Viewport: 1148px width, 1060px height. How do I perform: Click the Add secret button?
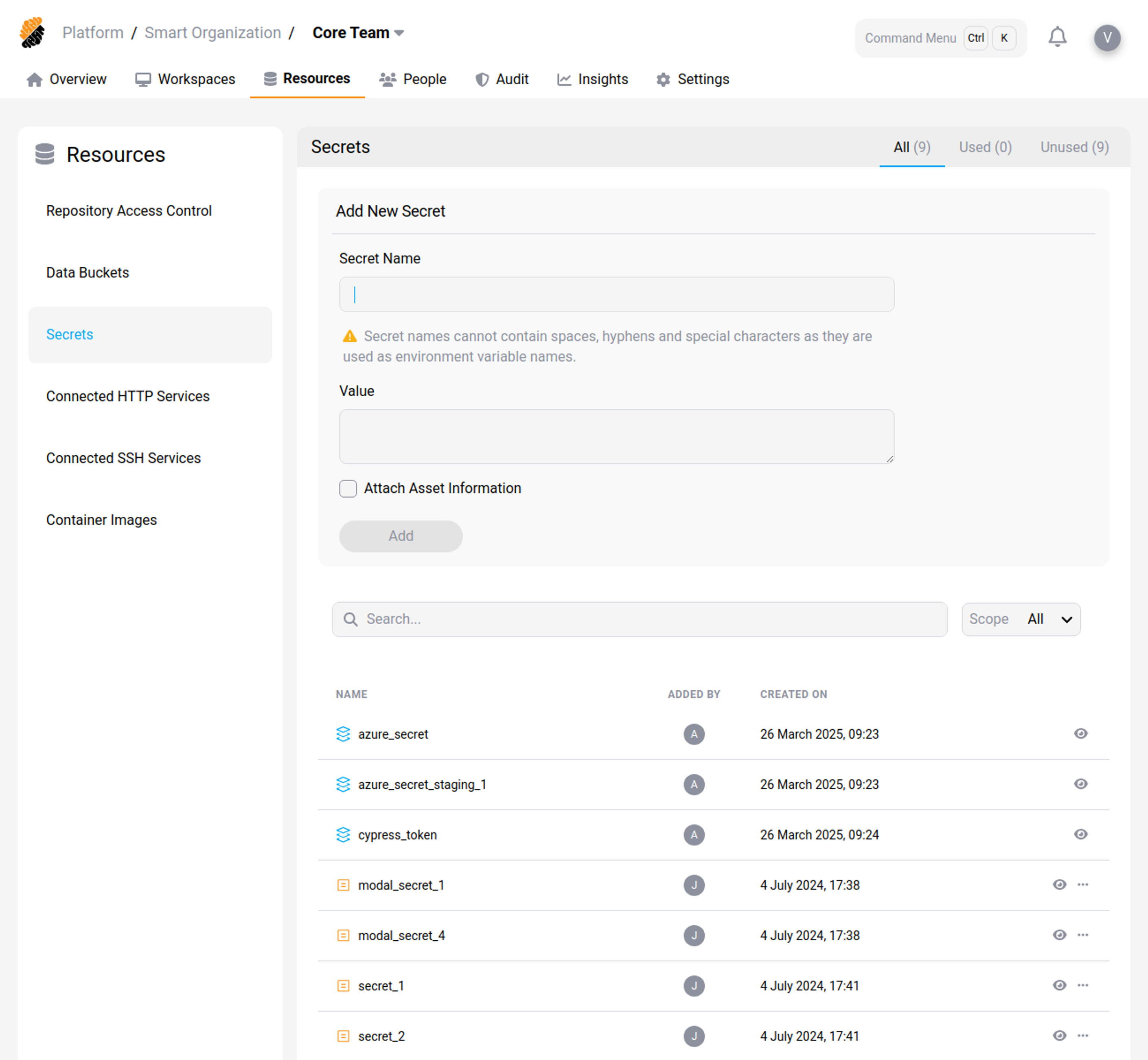[x=400, y=536]
